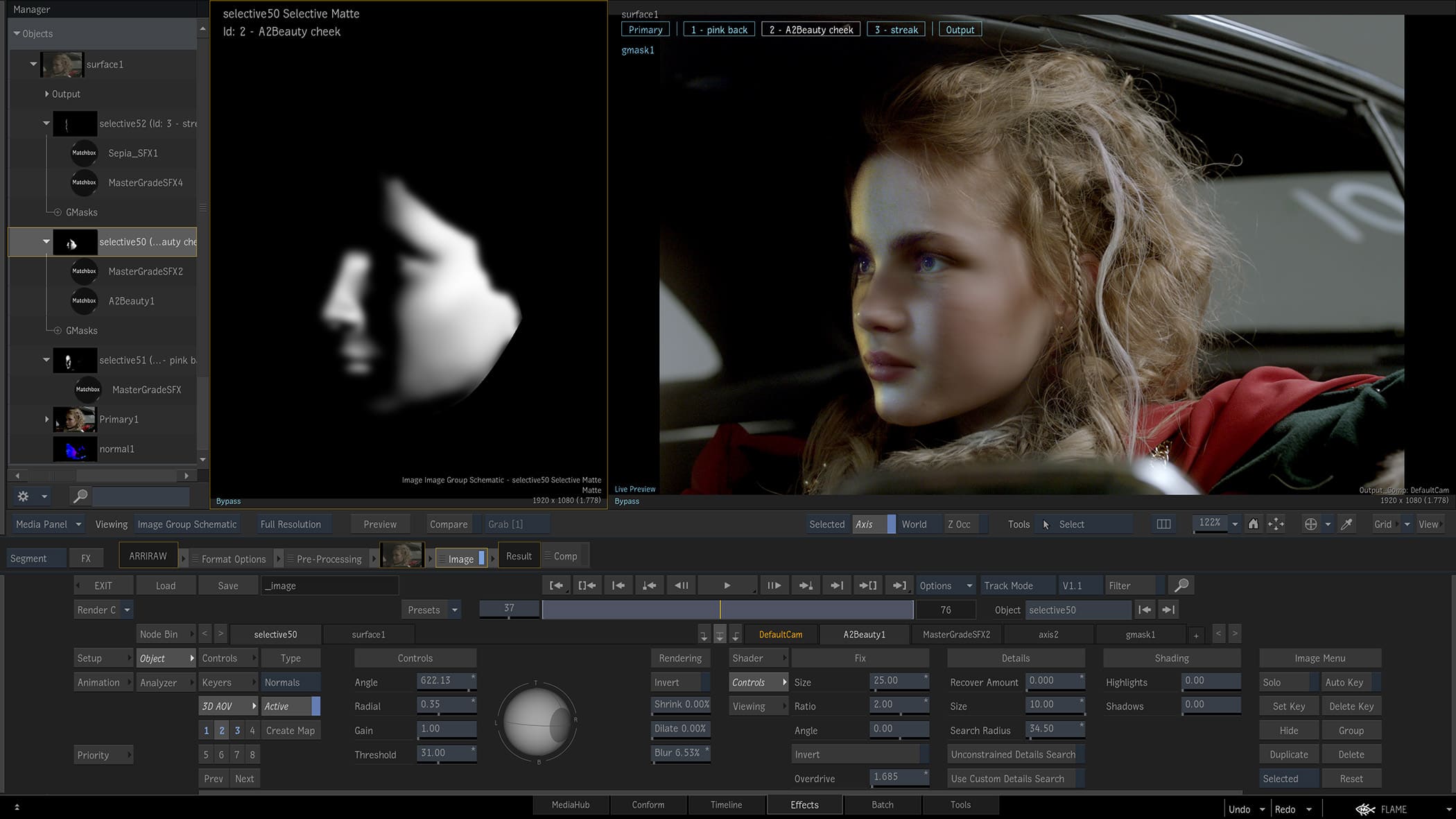The height and width of the screenshot is (819, 1456).
Task: Open the Manager gear settings icon
Action: pos(24,496)
